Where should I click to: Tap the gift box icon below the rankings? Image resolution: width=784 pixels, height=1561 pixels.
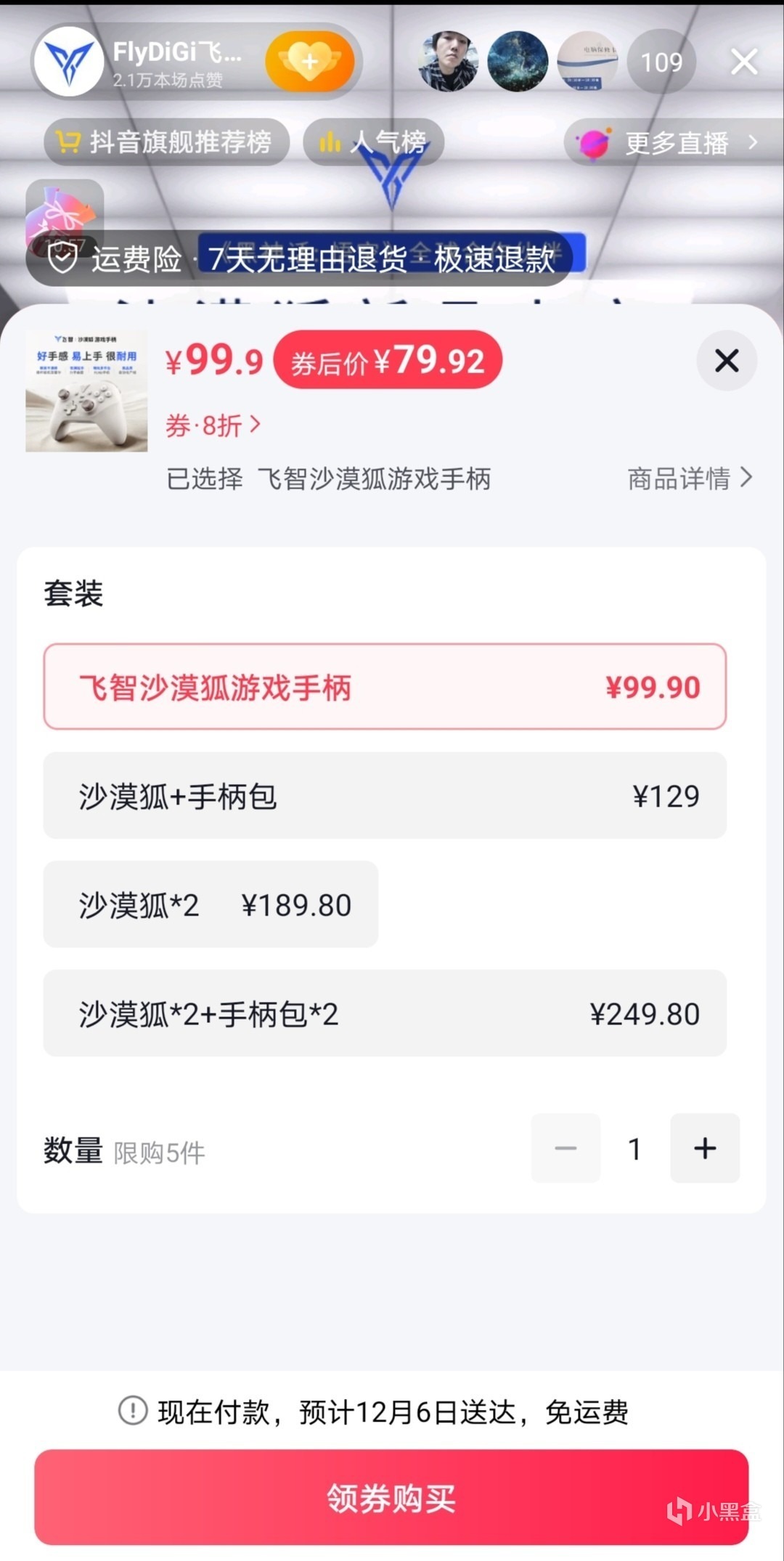tap(65, 214)
